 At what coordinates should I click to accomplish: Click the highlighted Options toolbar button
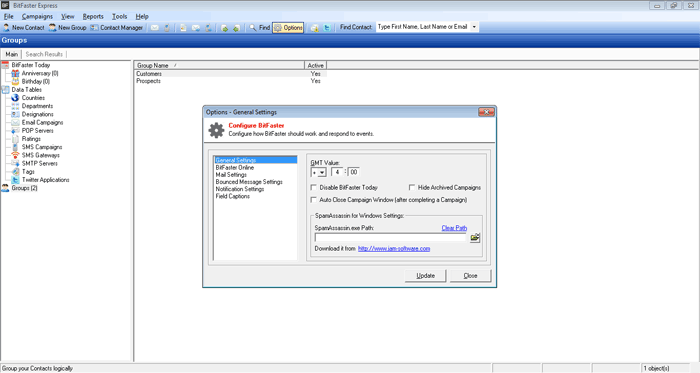click(x=288, y=28)
